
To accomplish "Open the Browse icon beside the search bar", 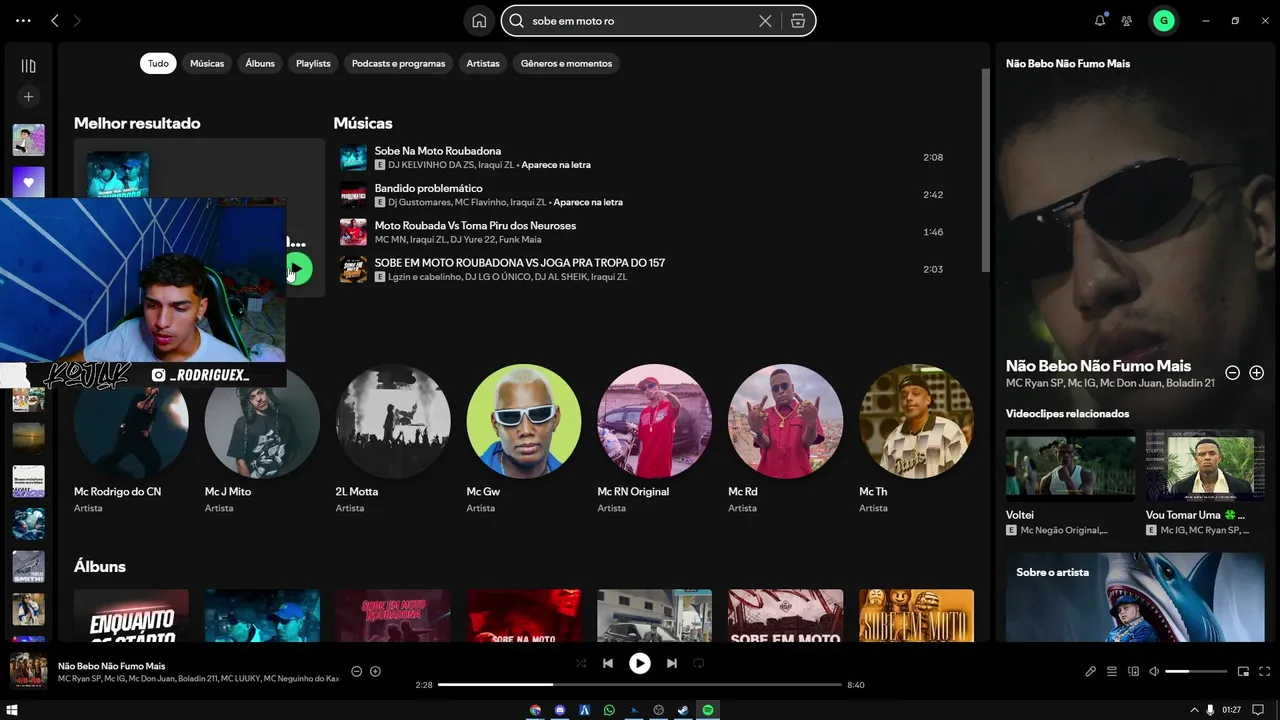I will 798,21.
